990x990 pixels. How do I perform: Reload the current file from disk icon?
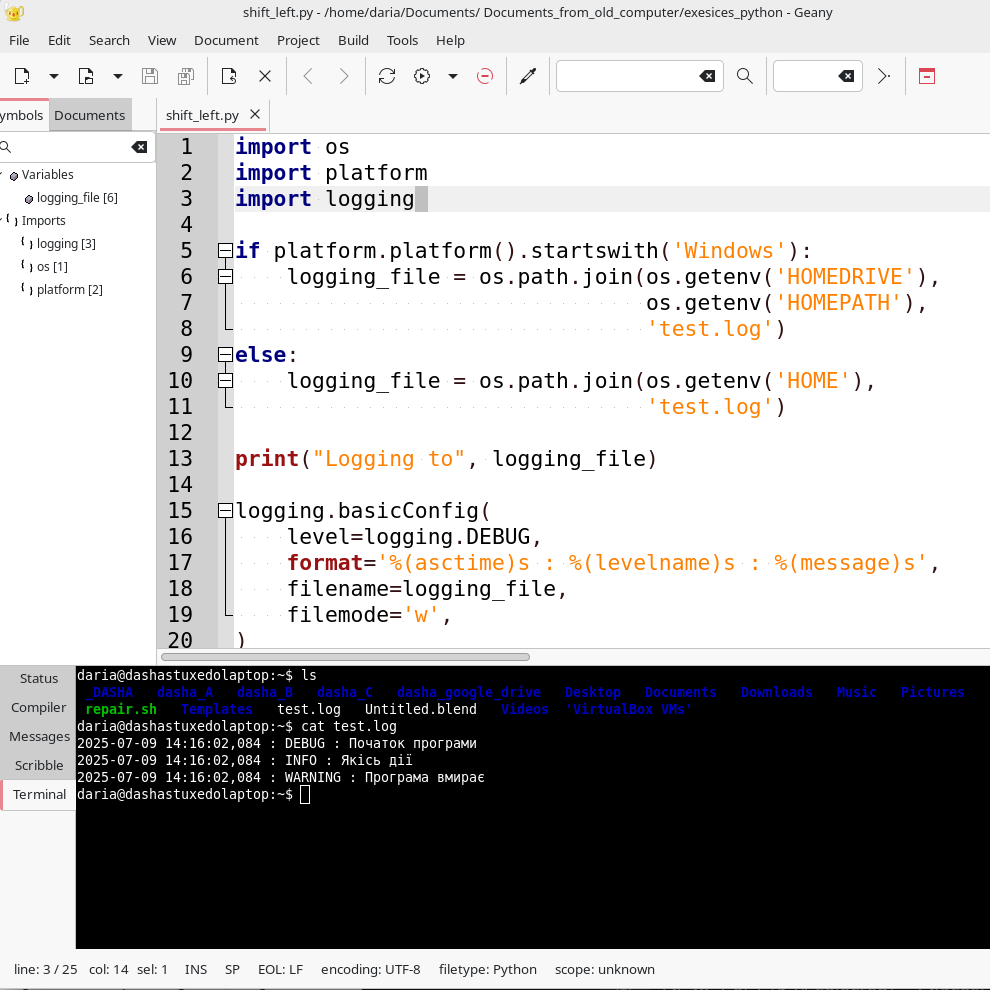(x=229, y=76)
